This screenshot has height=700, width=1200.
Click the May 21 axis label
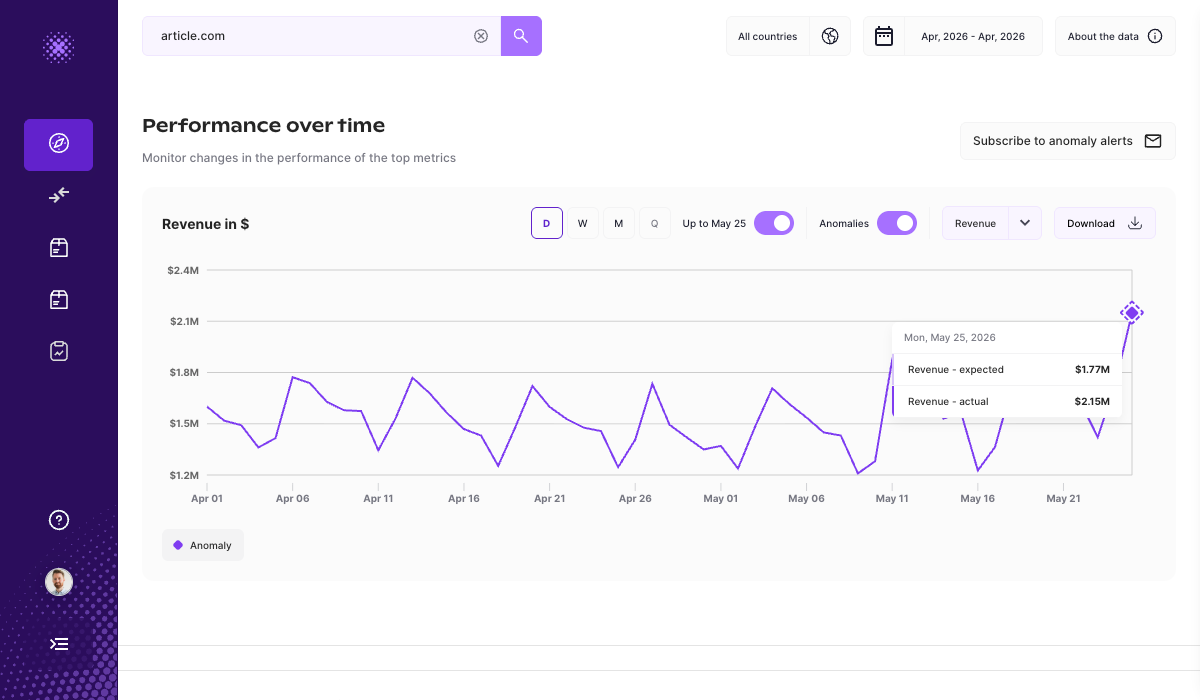pyautogui.click(x=1063, y=498)
